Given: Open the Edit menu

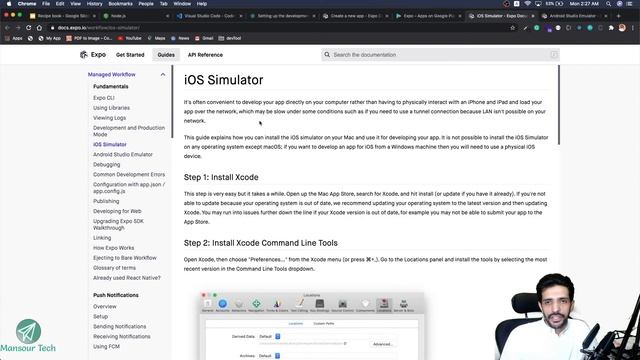Looking at the screenshot, I should point(60,4).
